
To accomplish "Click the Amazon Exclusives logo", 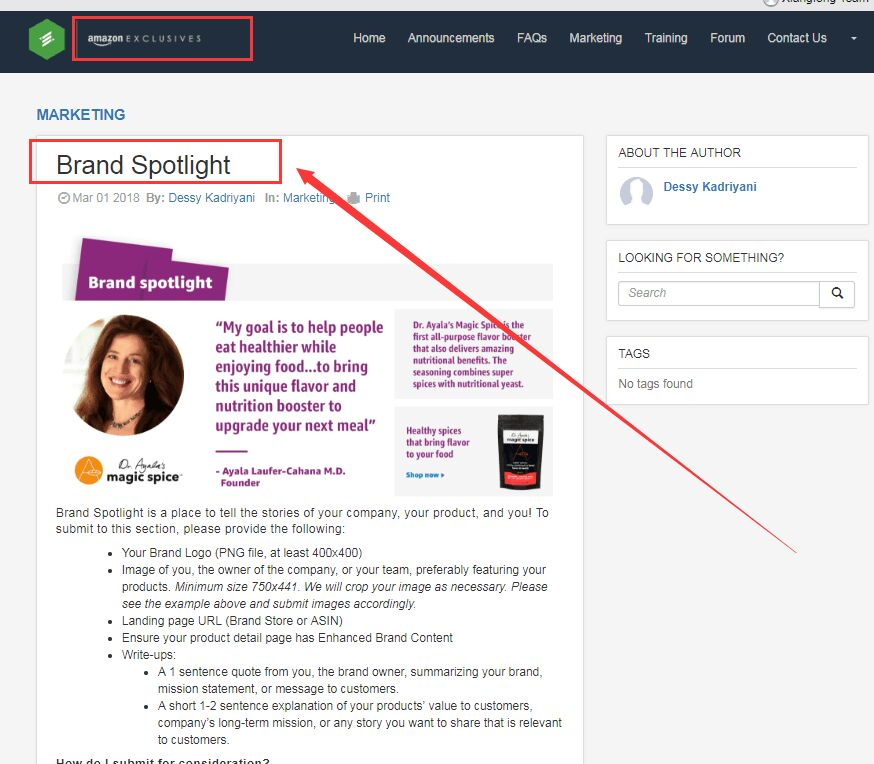I will [144, 39].
